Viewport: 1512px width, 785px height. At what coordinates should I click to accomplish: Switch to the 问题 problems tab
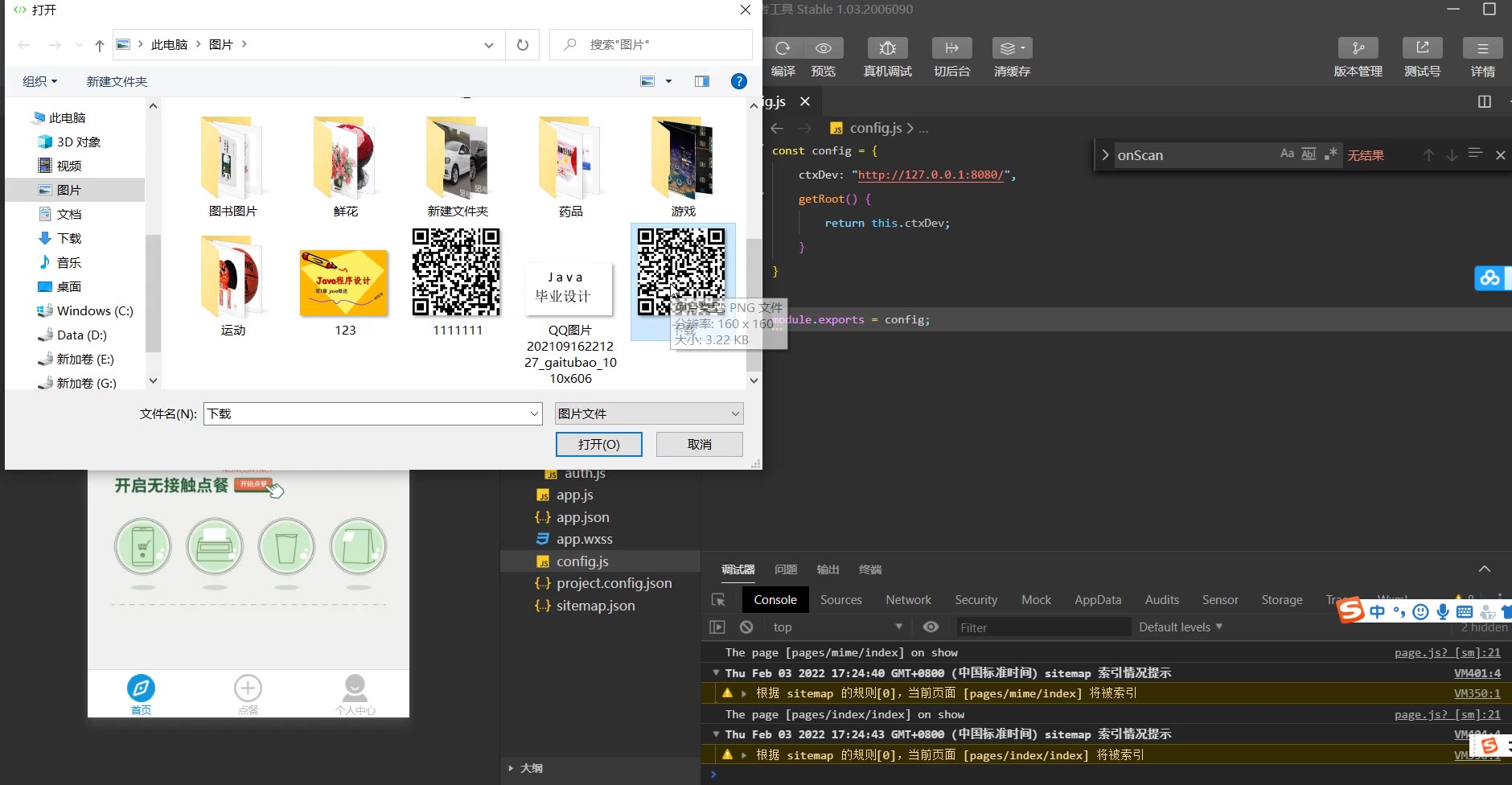(785, 569)
